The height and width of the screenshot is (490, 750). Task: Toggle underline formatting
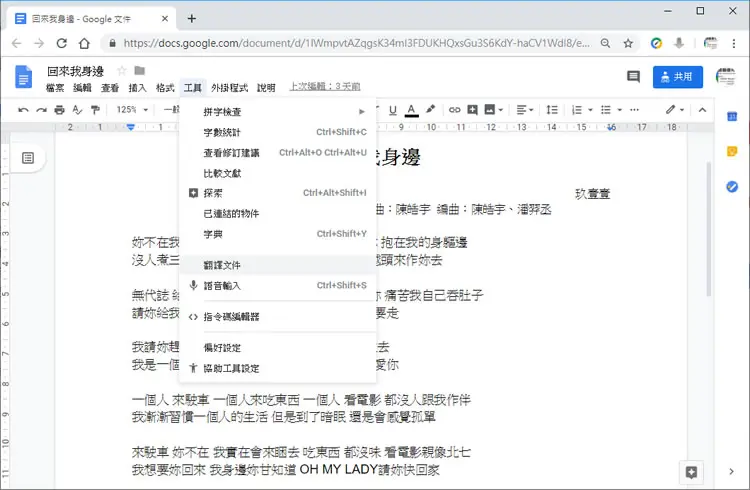click(x=393, y=110)
